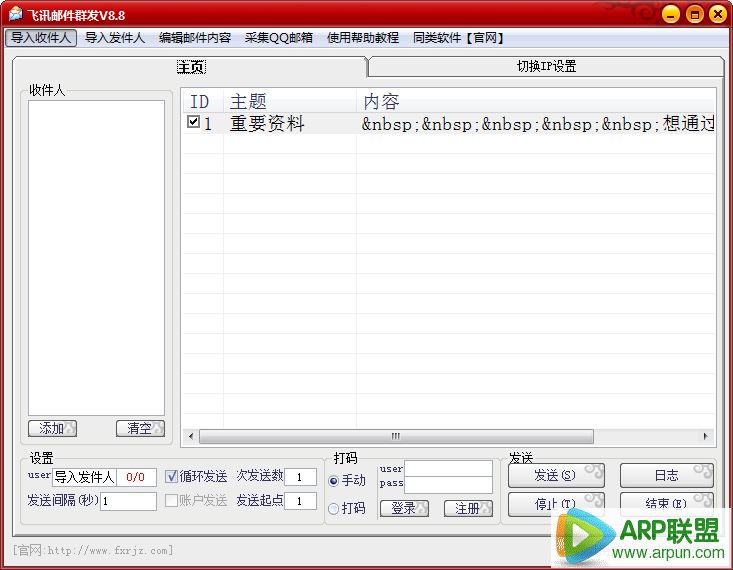Minimize the window with yellow button
This screenshot has width=733, height=570.
[x=670, y=14]
